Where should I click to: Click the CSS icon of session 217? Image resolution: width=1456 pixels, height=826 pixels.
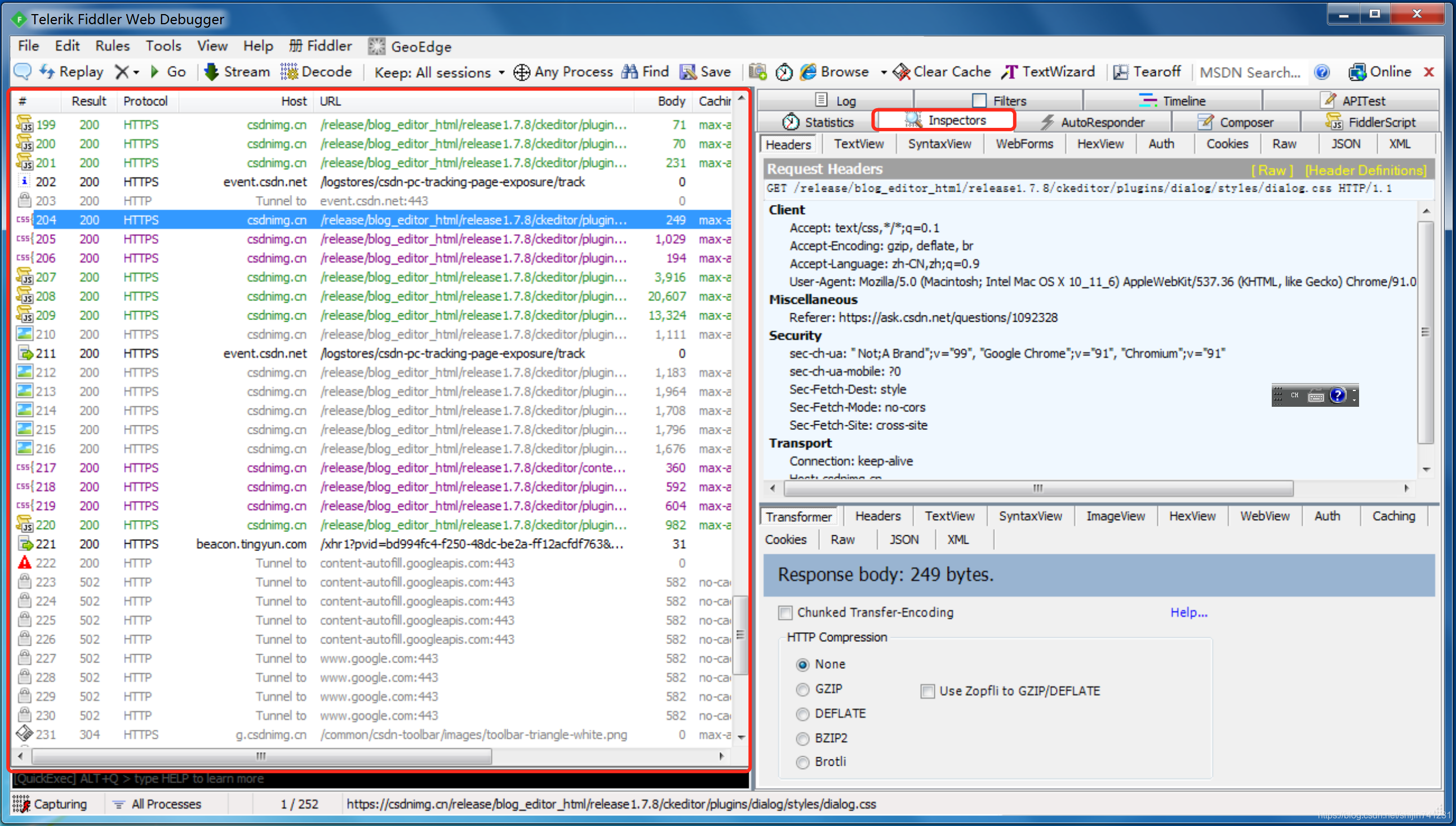click(x=24, y=468)
